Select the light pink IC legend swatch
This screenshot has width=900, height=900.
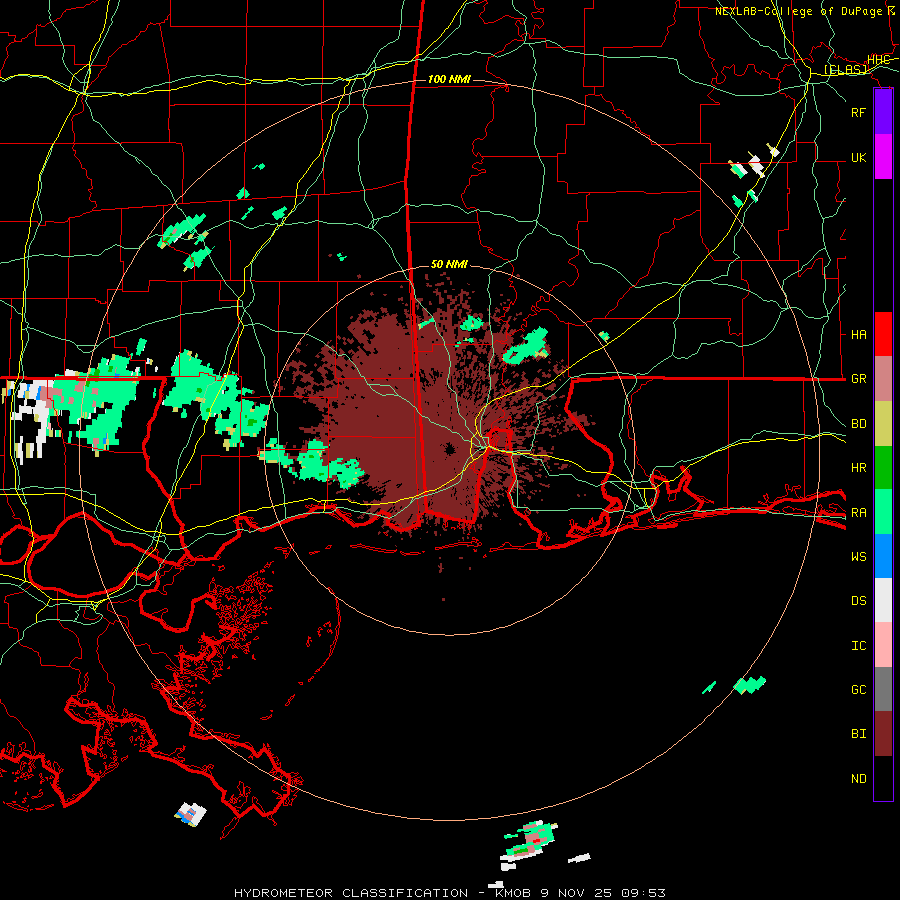pos(883,645)
